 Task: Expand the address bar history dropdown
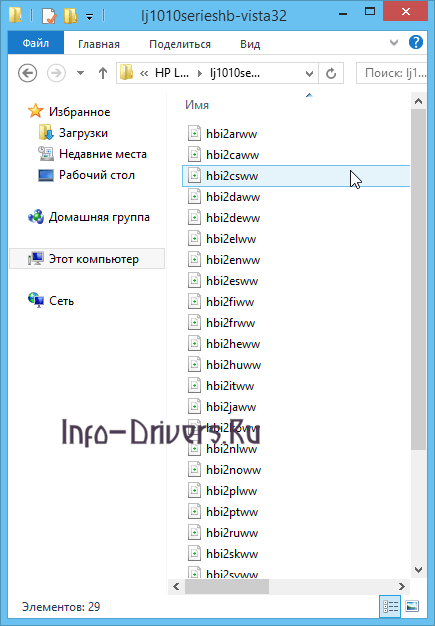pos(309,73)
